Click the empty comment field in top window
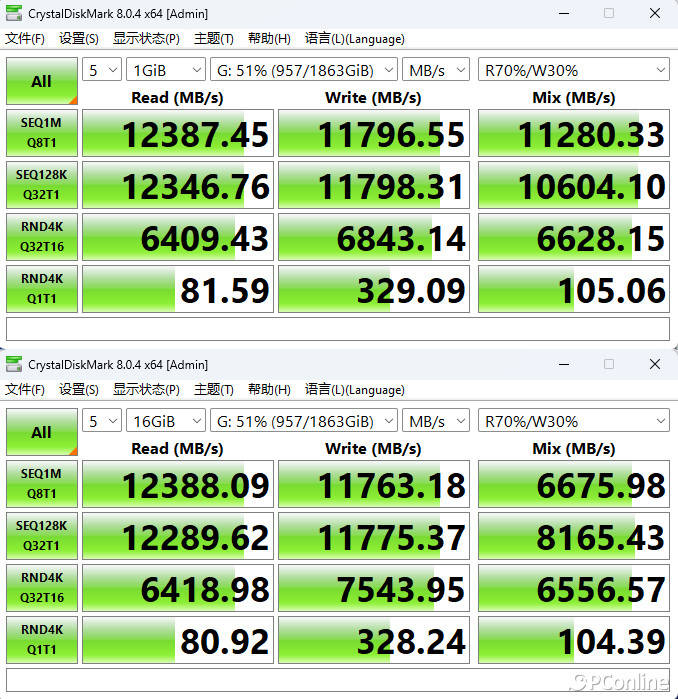The height and width of the screenshot is (699, 678). tap(338, 329)
